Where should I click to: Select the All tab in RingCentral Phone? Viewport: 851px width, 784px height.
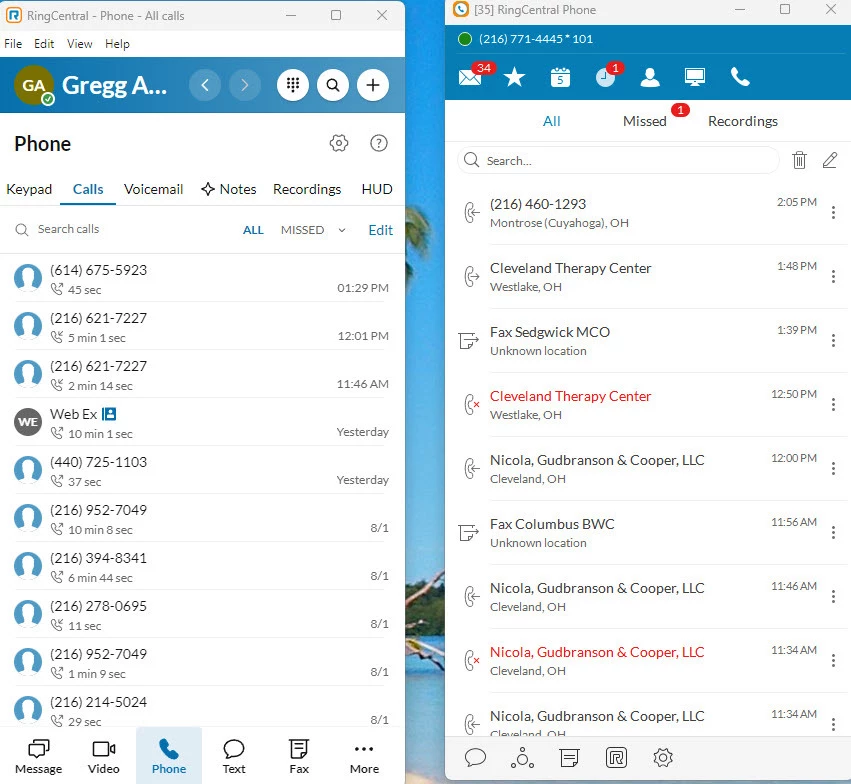(x=551, y=121)
